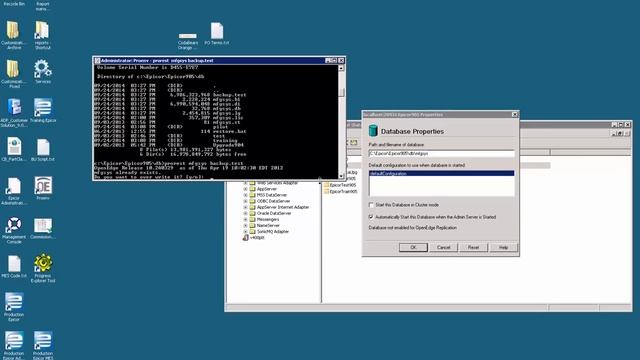The image size is (640, 360).
Task: Click OK in Database Properties dialog
Action: click(413, 247)
